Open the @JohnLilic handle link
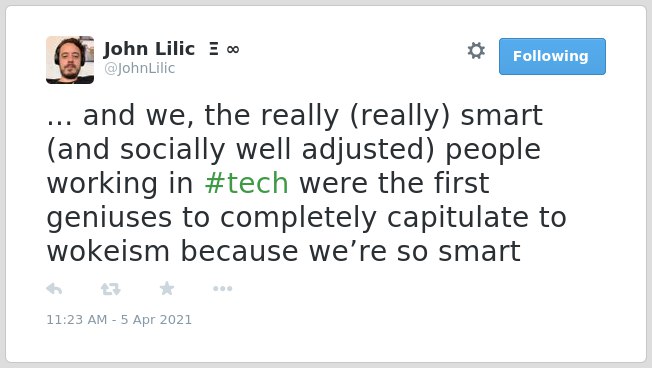This screenshot has height=368, width=652. click(x=139, y=68)
